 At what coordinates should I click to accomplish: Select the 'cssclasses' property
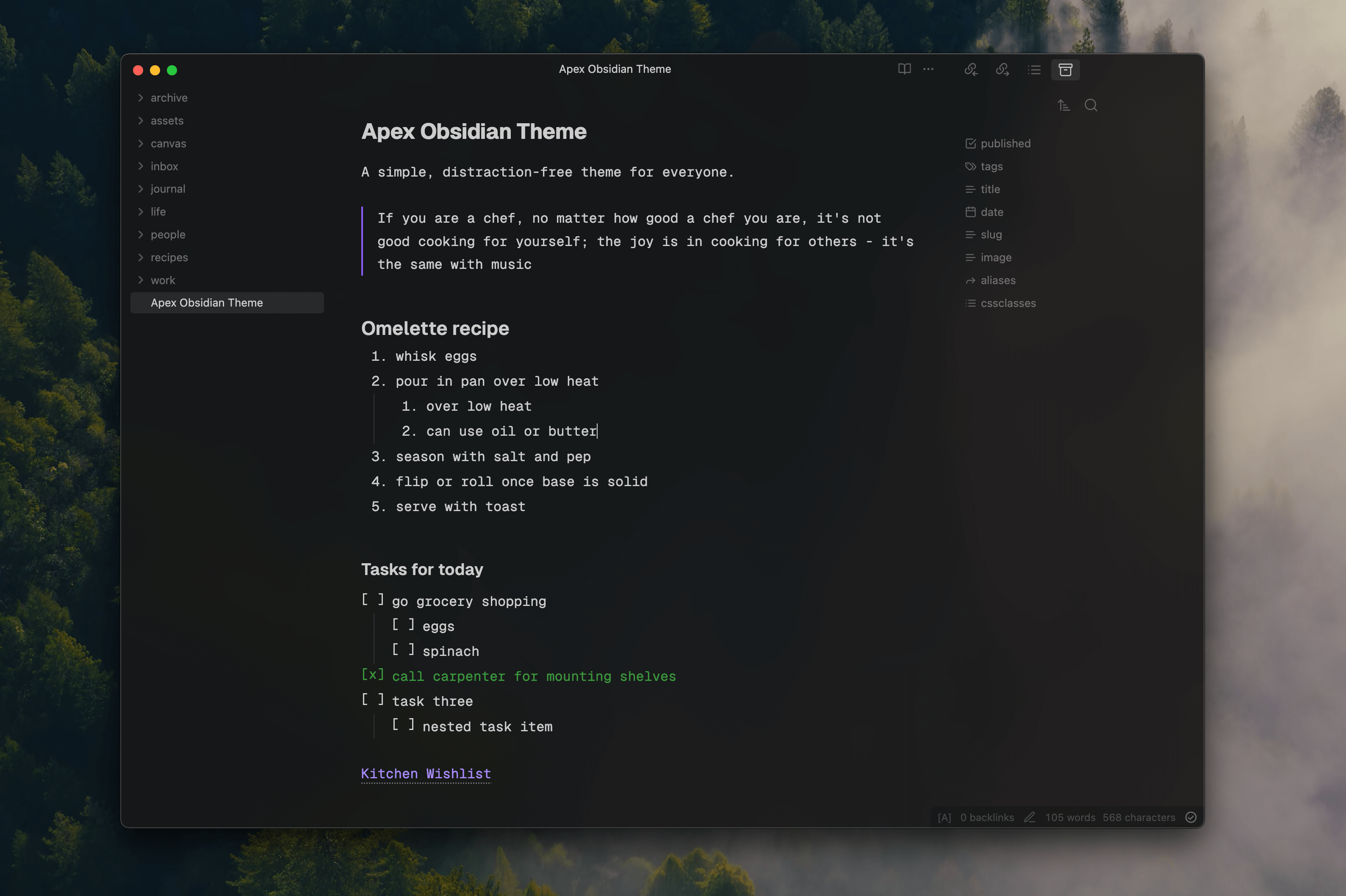pos(1008,304)
